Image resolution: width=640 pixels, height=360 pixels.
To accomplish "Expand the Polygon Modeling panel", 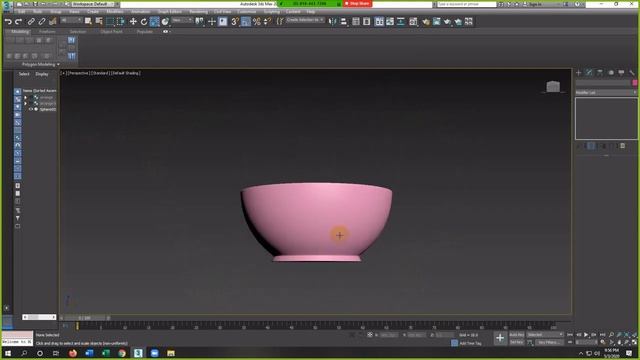I will (x=40, y=64).
